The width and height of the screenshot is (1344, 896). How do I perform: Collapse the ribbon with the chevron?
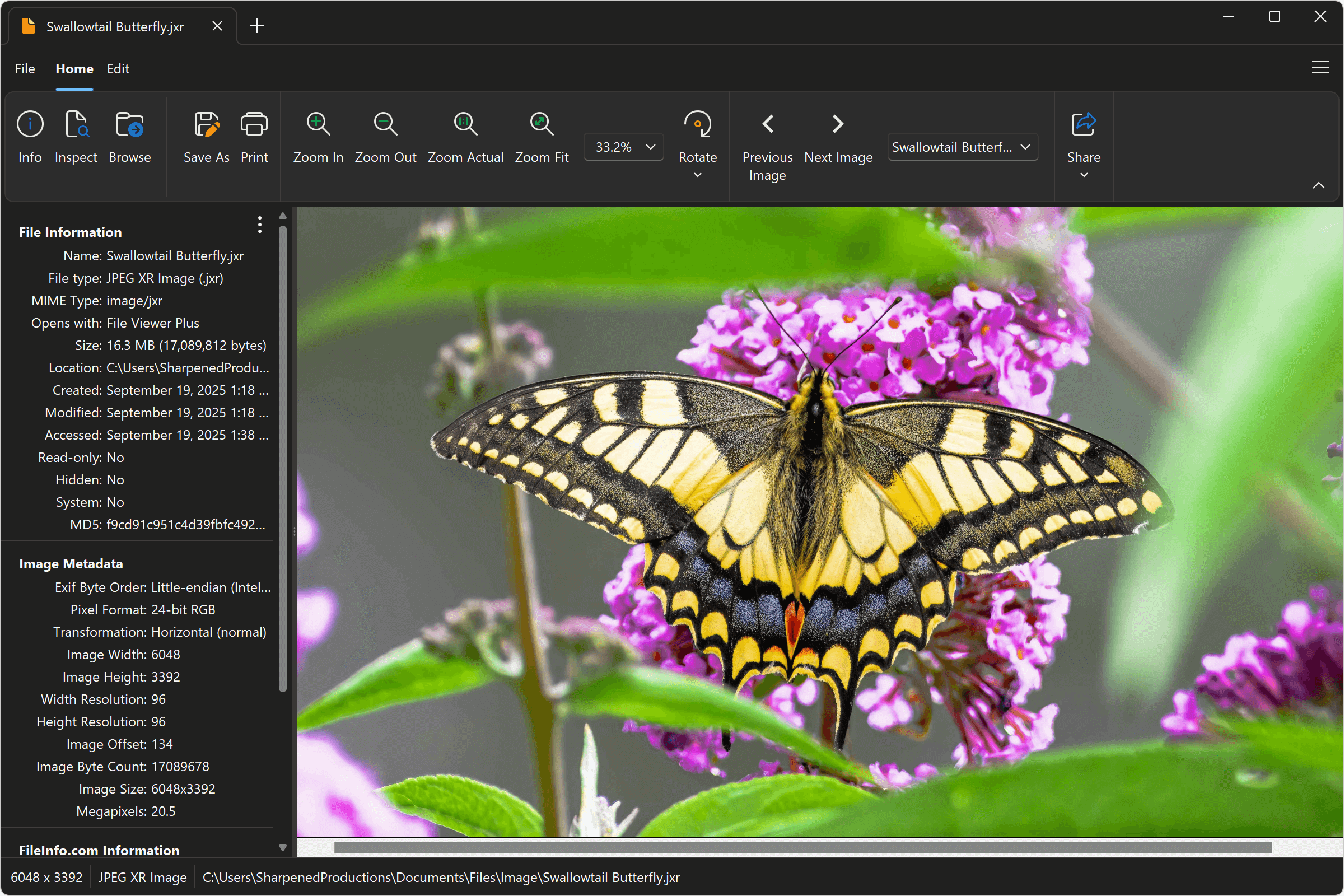pyautogui.click(x=1319, y=185)
